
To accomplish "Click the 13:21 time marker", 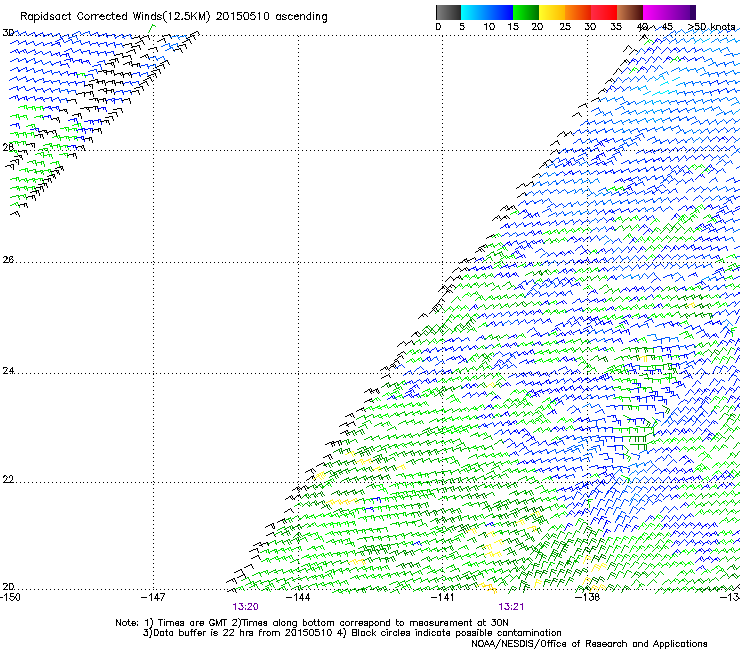I will 511,607.
